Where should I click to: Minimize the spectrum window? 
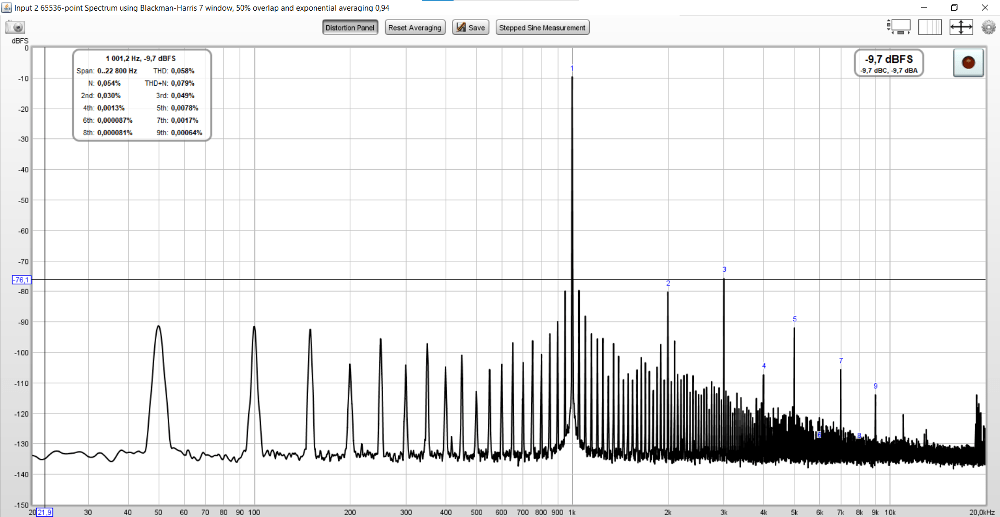(925, 7)
